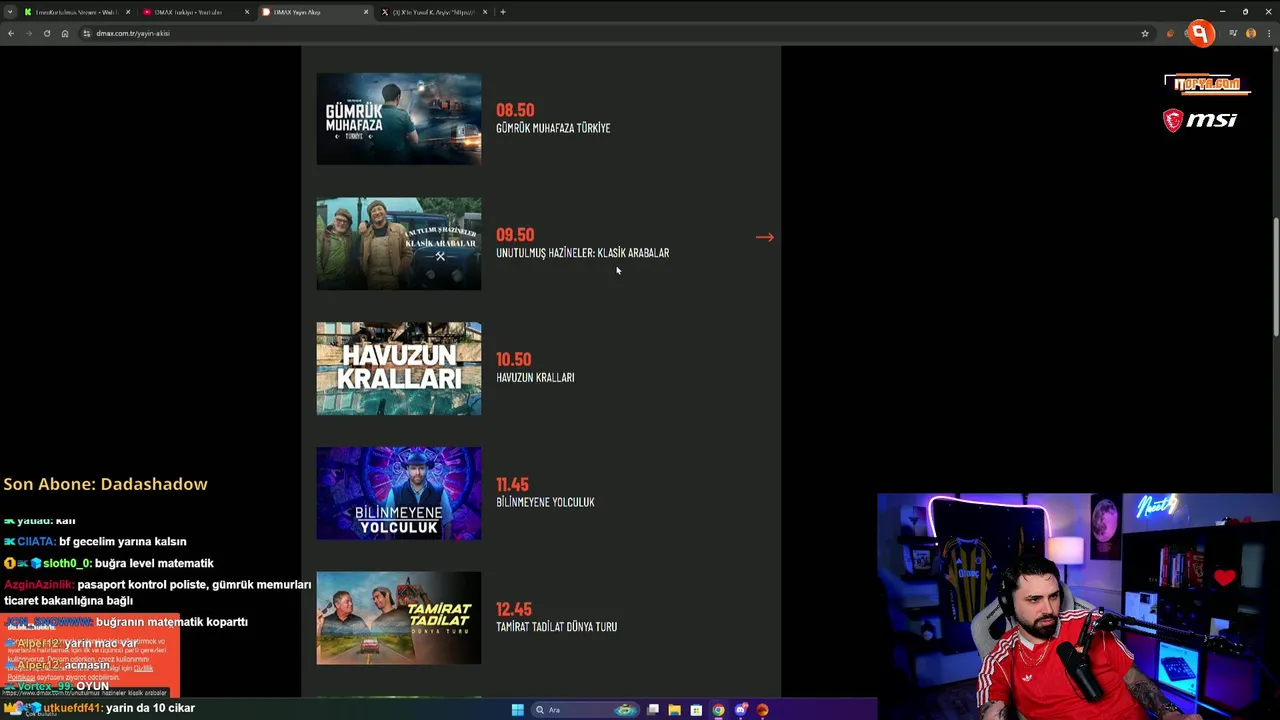Open the browser home page

[x=65, y=33]
